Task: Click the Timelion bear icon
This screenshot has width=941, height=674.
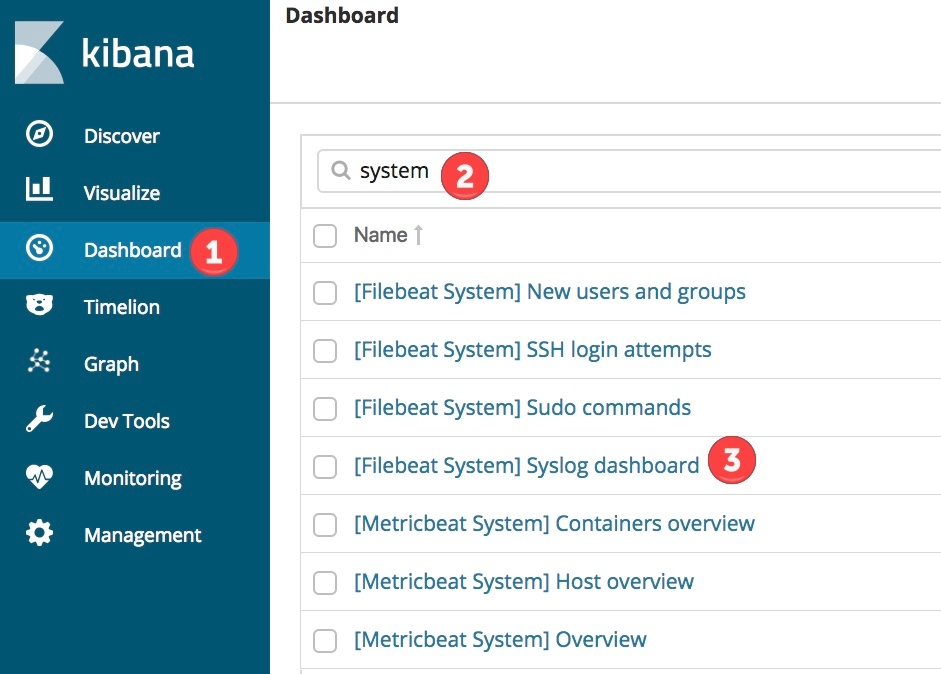Action: (x=40, y=304)
